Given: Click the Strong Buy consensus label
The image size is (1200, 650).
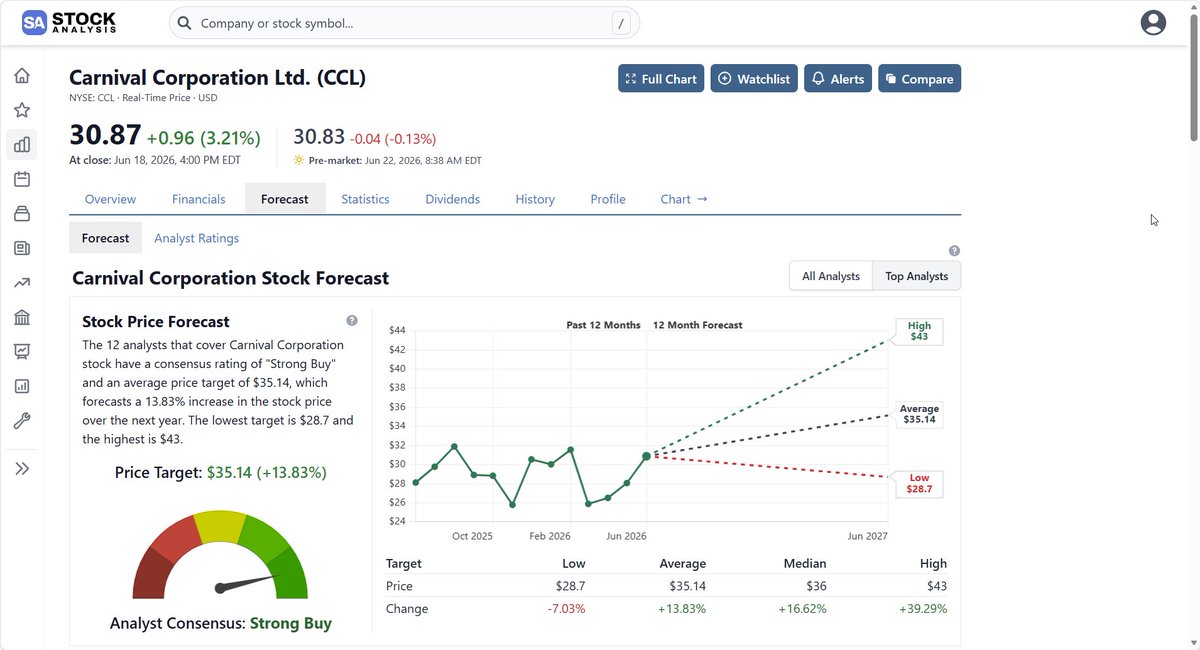Looking at the screenshot, I should [x=291, y=623].
